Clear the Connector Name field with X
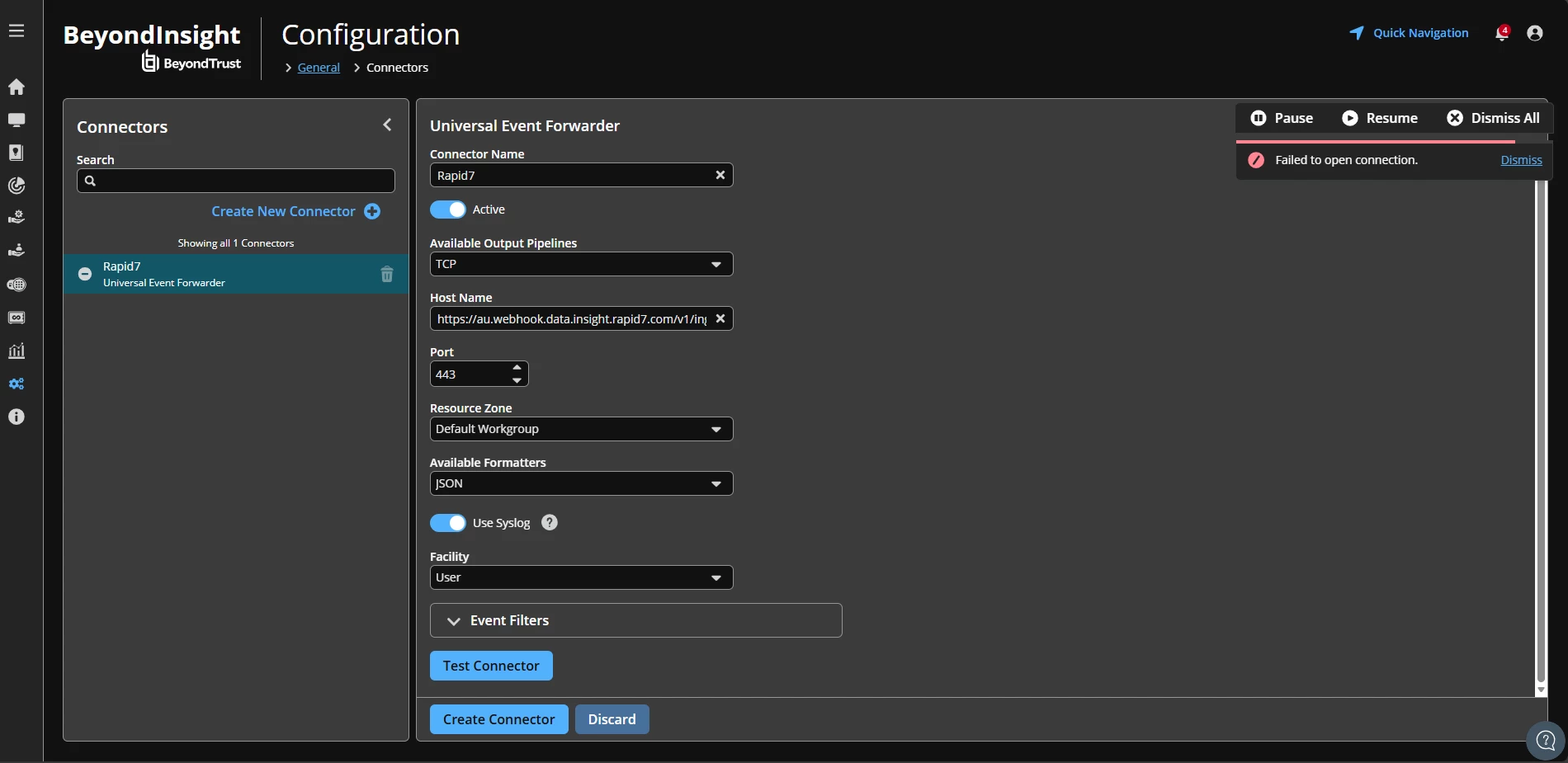The width and height of the screenshot is (1568, 763). coord(720,175)
